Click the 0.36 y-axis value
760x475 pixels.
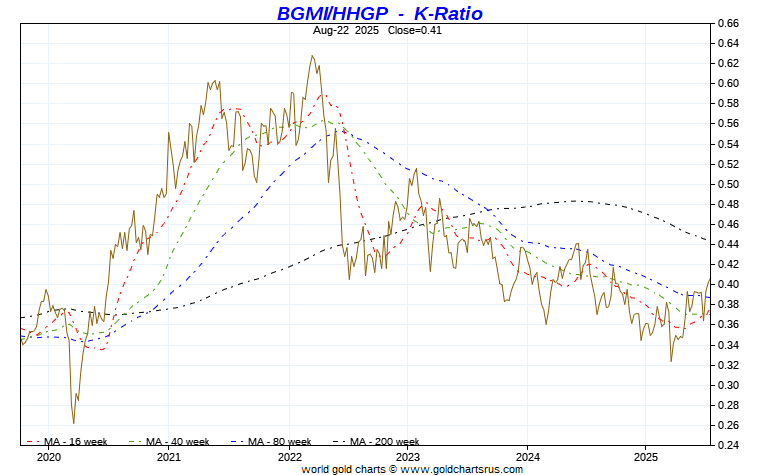point(728,325)
